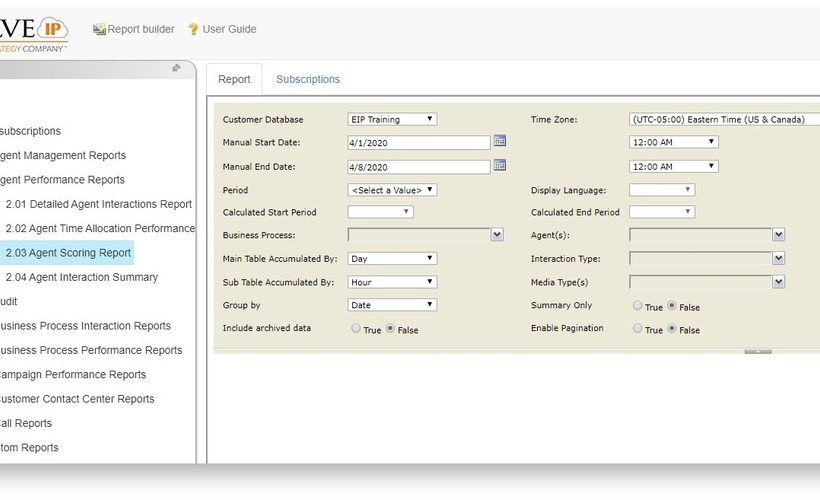Expand Campaign Performance Reports category

click(73, 374)
